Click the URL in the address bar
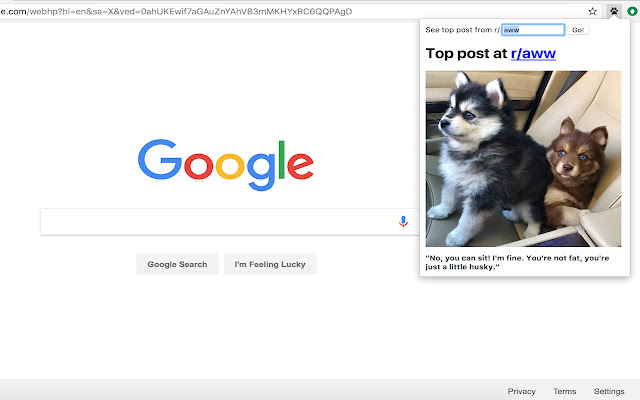640x400 pixels. pyautogui.click(x=176, y=11)
